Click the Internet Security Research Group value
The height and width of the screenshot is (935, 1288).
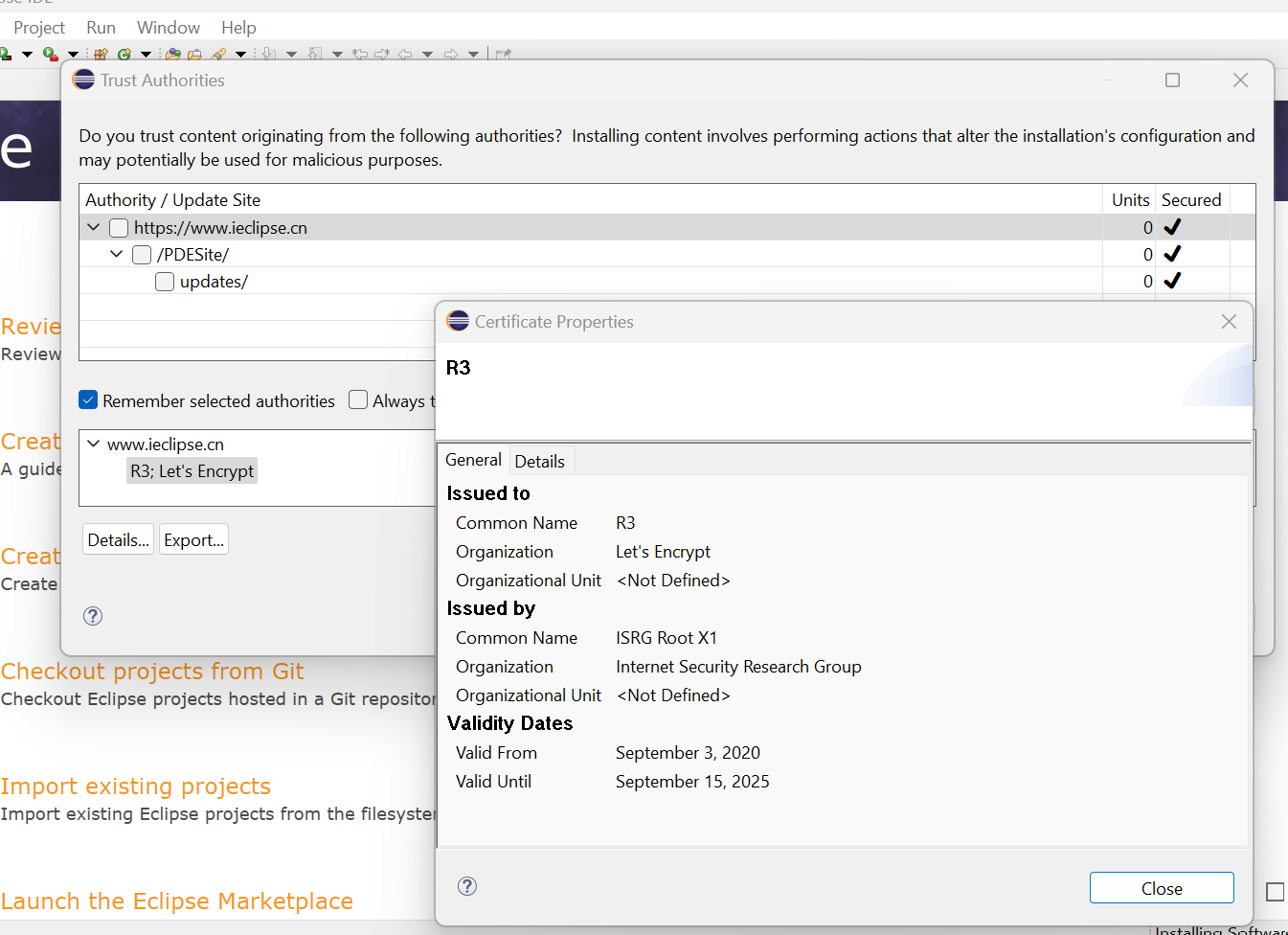tap(738, 667)
